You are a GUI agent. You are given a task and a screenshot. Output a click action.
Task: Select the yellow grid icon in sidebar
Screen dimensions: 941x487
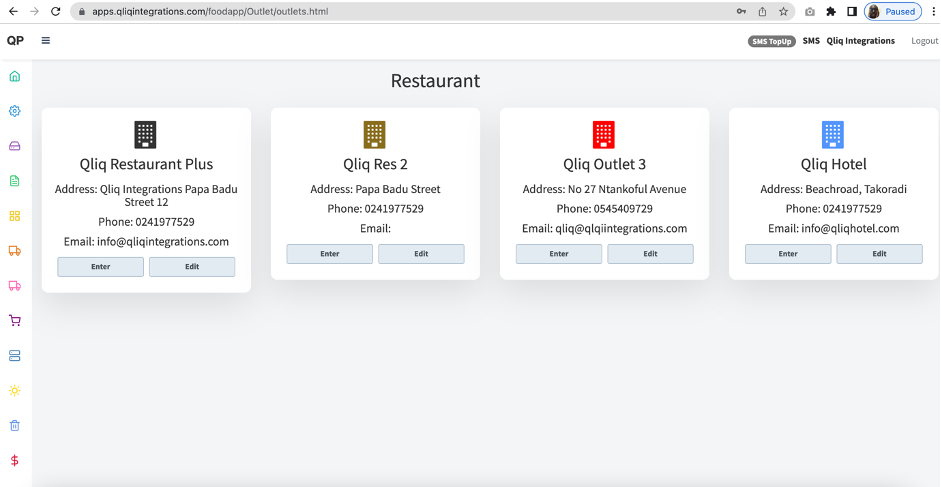(x=15, y=216)
